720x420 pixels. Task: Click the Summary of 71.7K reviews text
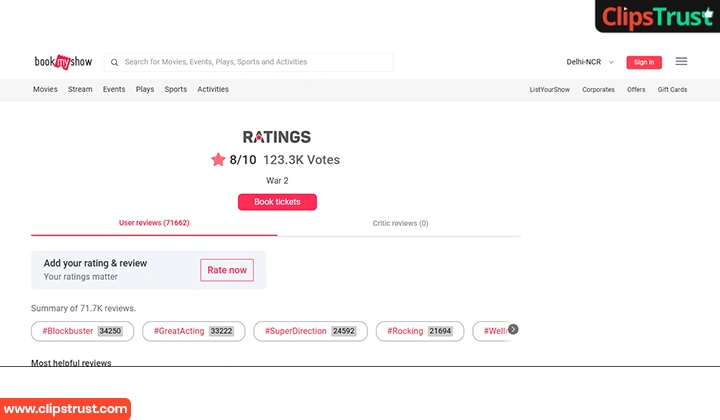(x=83, y=308)
